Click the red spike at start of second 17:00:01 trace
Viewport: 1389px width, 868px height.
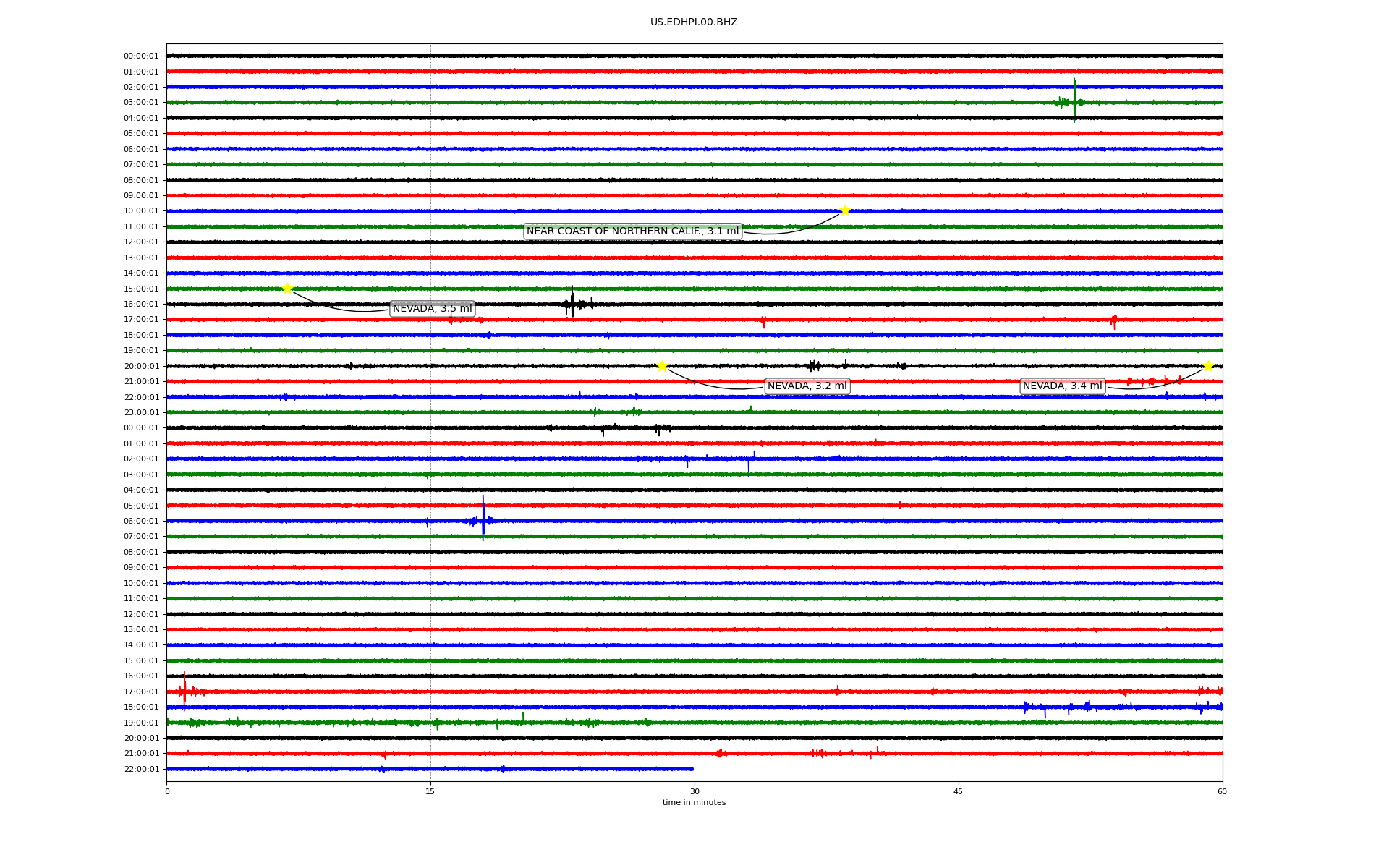184,689
